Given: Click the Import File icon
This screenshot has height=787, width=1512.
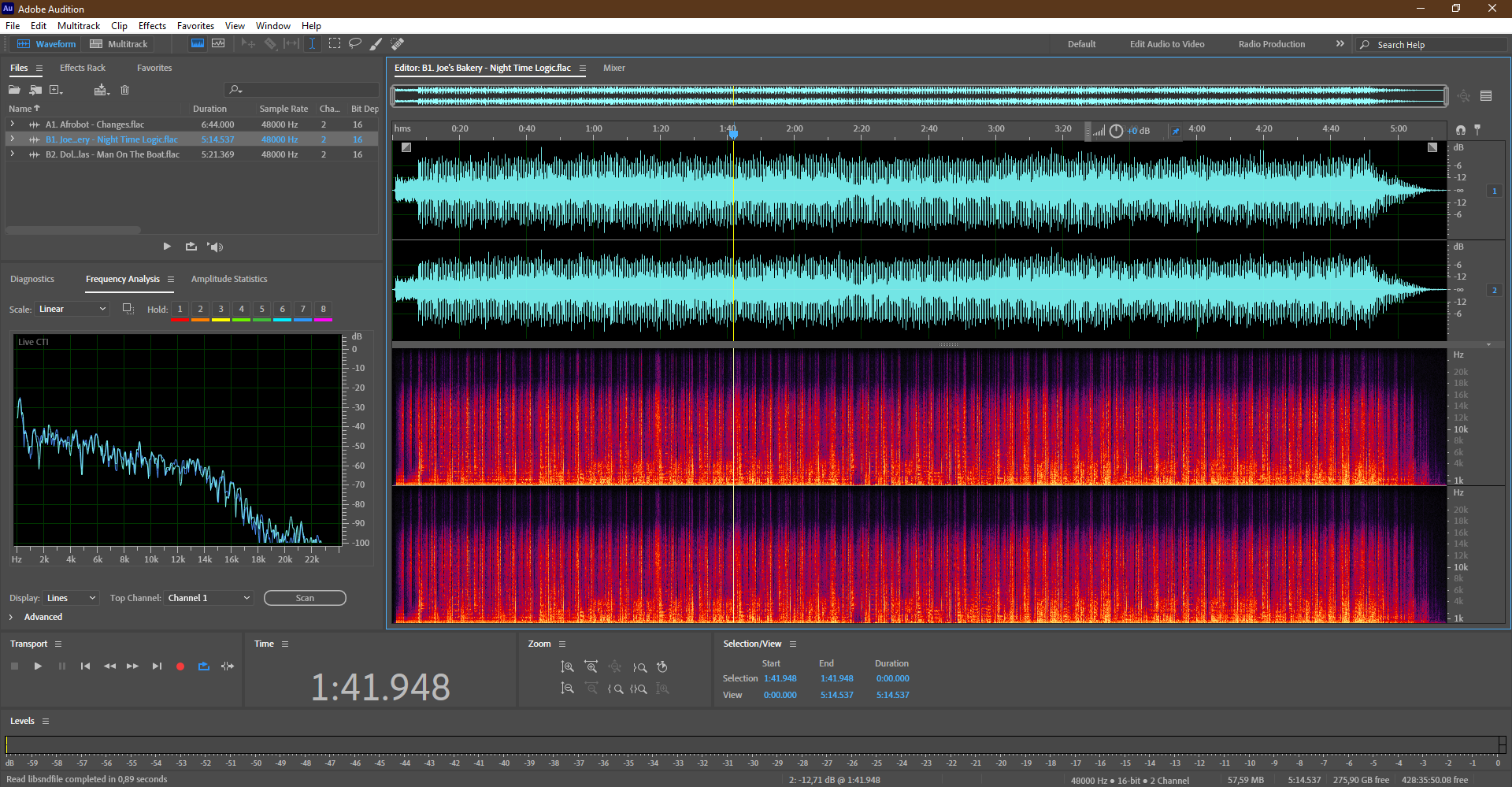Looking at the screenshot, I should coord(35,90).
